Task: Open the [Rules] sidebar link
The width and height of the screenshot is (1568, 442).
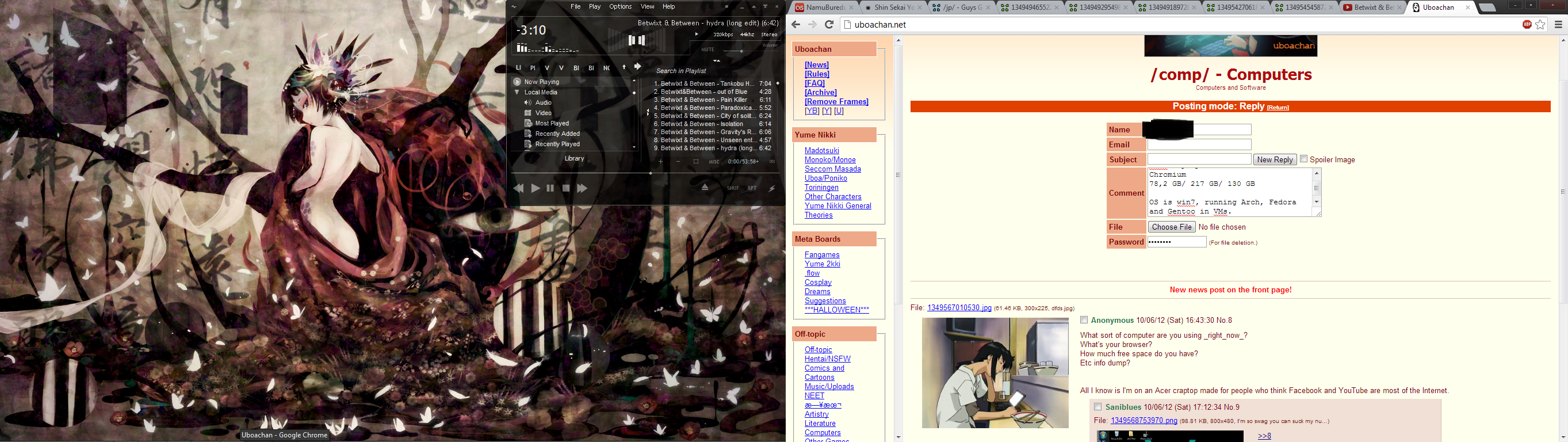Action: [817, 74]
